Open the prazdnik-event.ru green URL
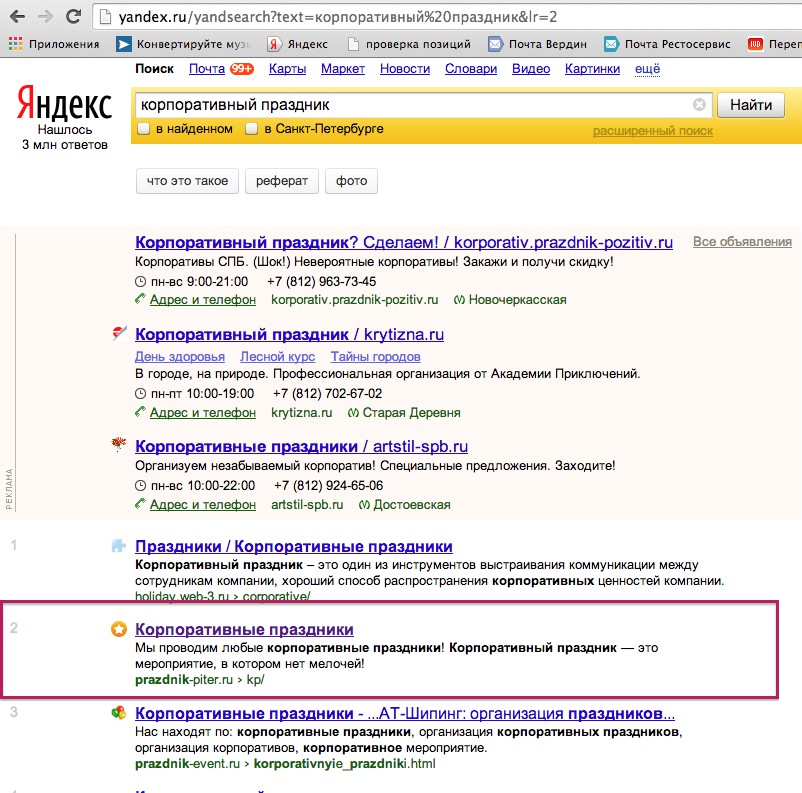This screenshot has width=802, height=793. [285, 764]
